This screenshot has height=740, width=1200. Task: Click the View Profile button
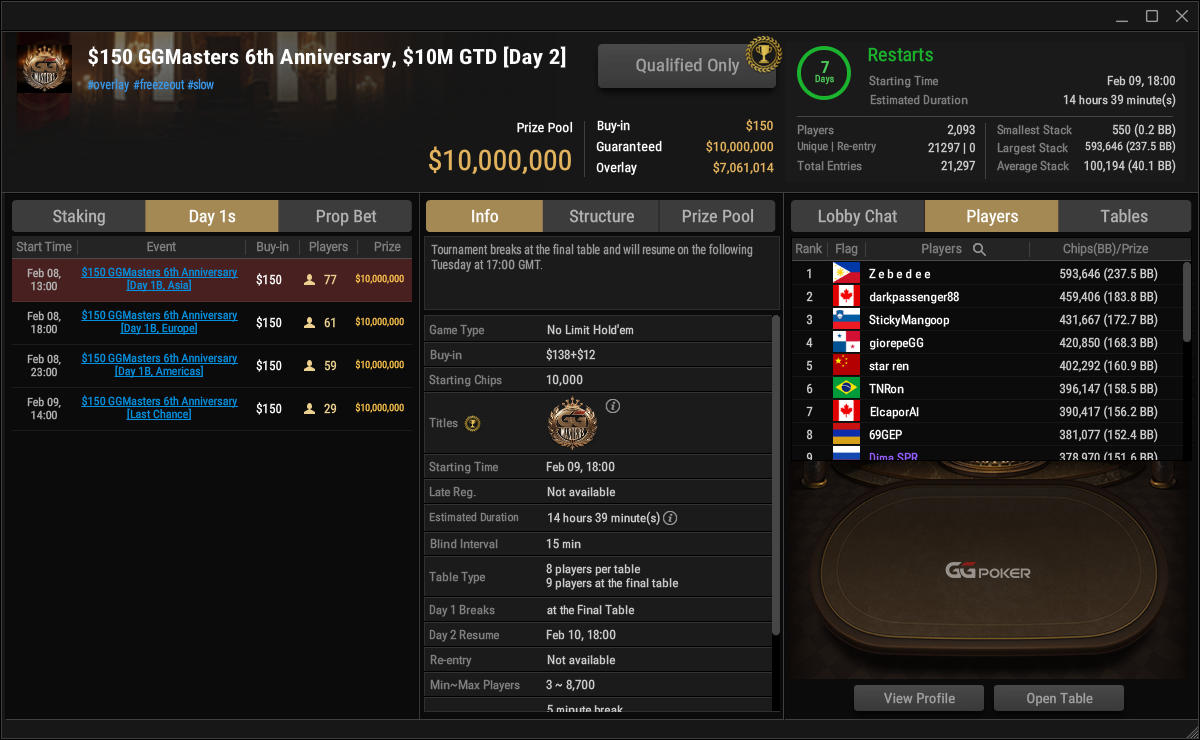[x=919, y=698]
